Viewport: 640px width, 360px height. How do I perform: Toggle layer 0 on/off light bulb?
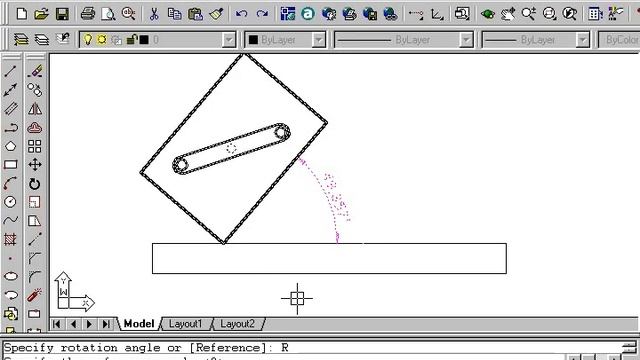click(87, 40)
